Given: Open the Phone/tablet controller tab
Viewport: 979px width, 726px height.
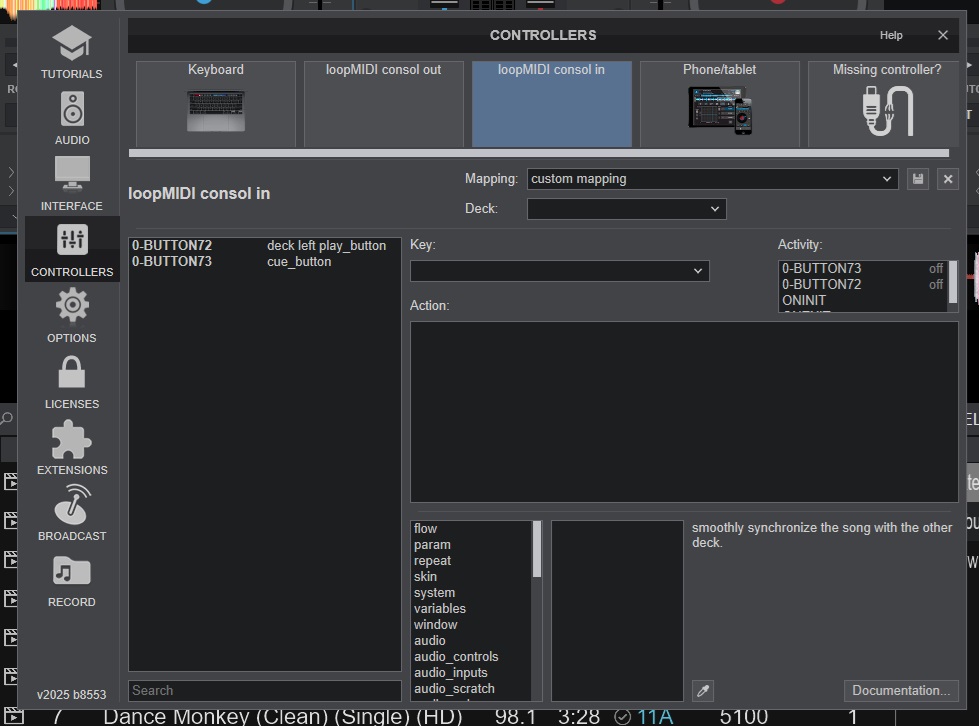Looking at the screenshot, I should (x=719, y=104).
